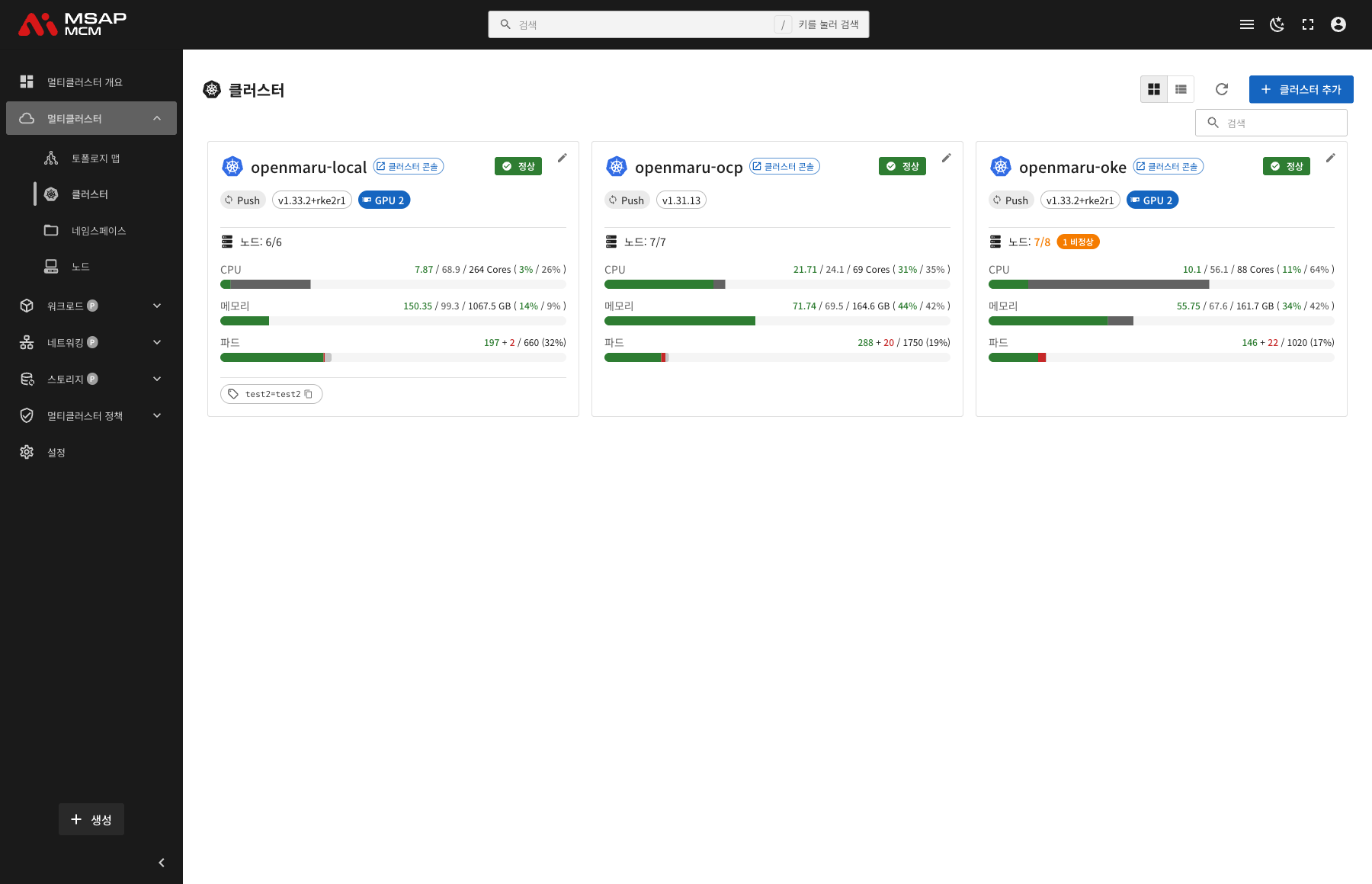Open 설정 settings menu item
1372x884 pixels.
click(91, 452)
